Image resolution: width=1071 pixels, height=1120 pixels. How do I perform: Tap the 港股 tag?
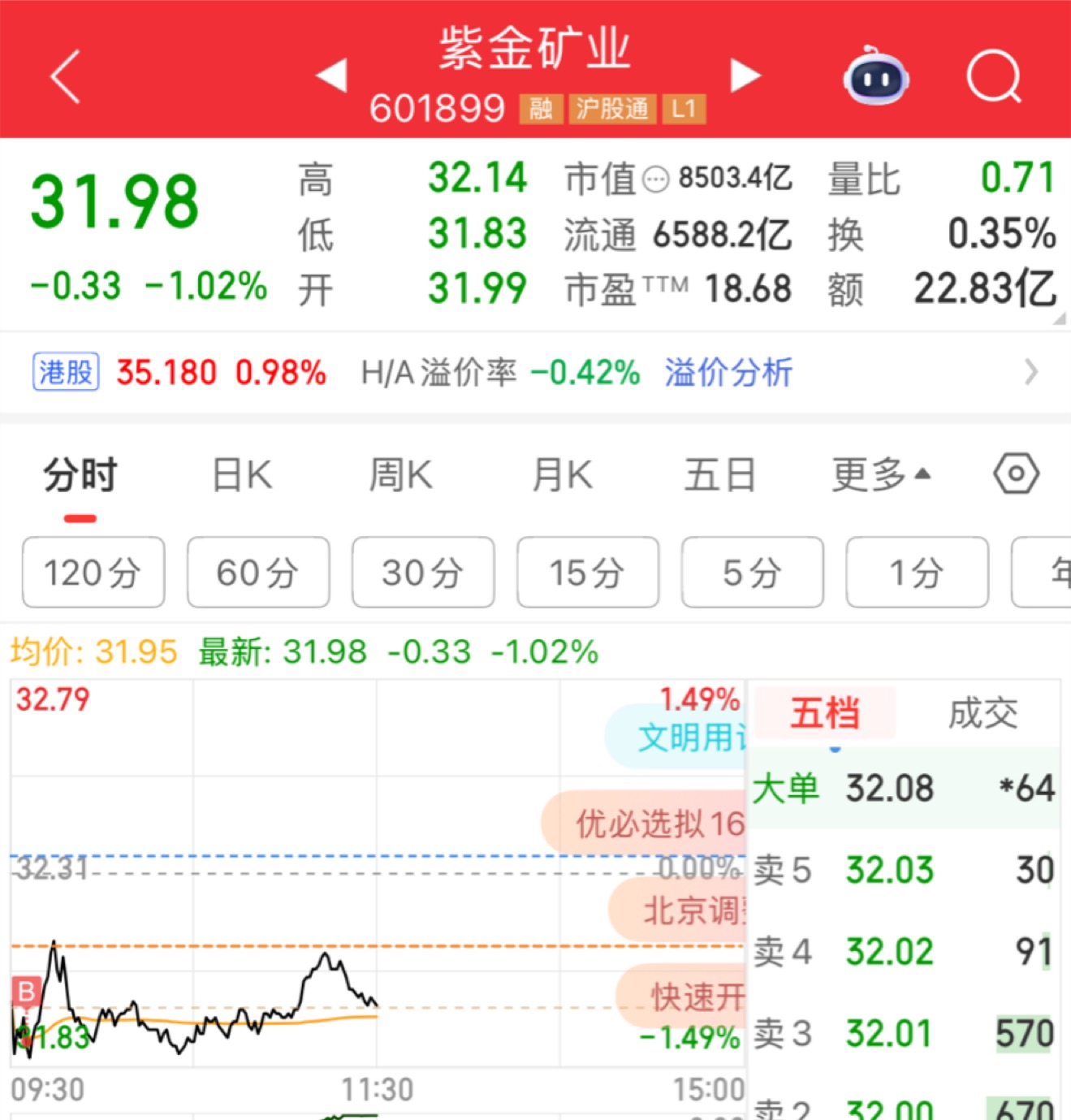pyautogui.click(x=66, y=373)
